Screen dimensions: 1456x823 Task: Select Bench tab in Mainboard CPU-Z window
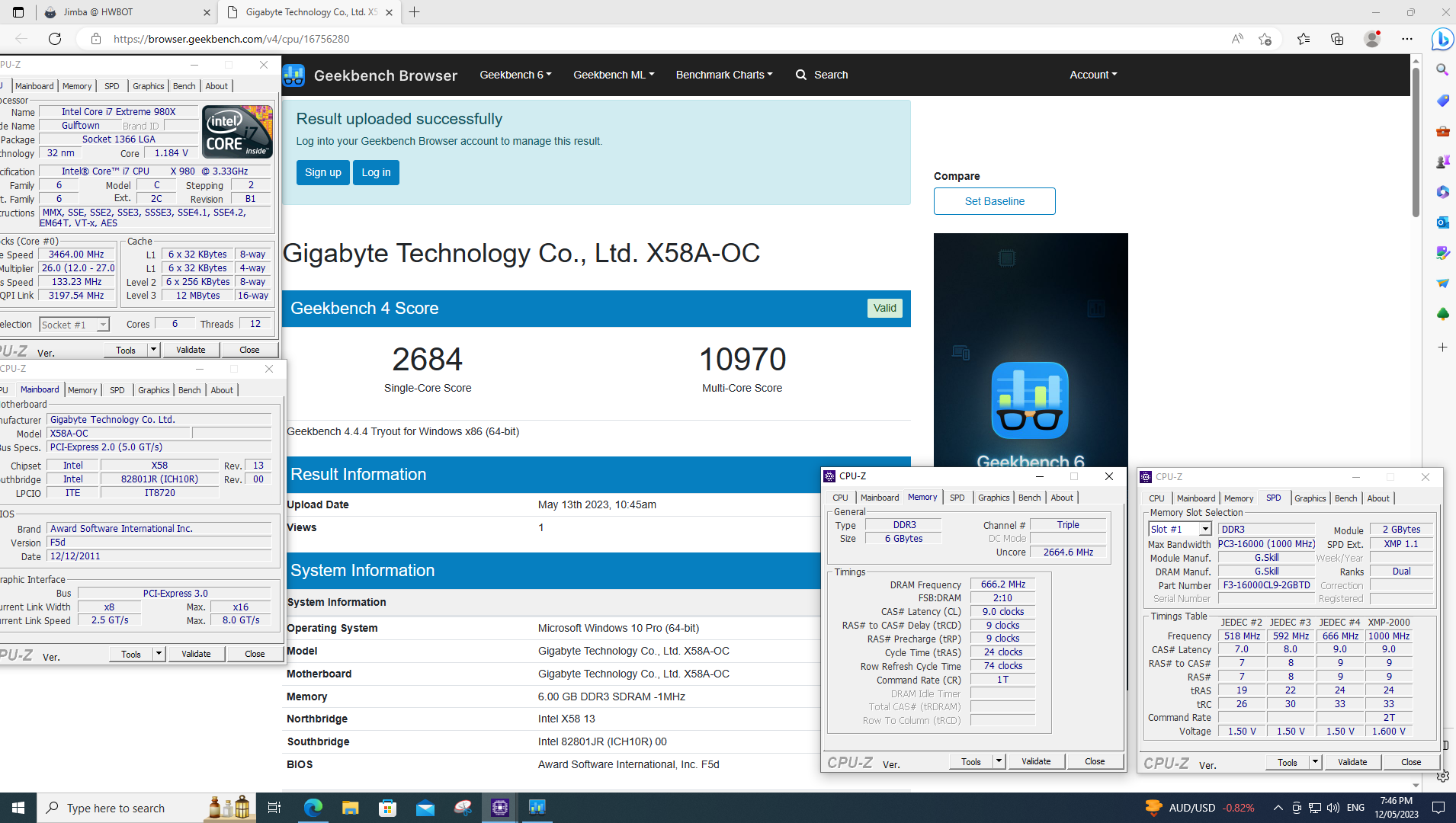[x=189, y=390]
